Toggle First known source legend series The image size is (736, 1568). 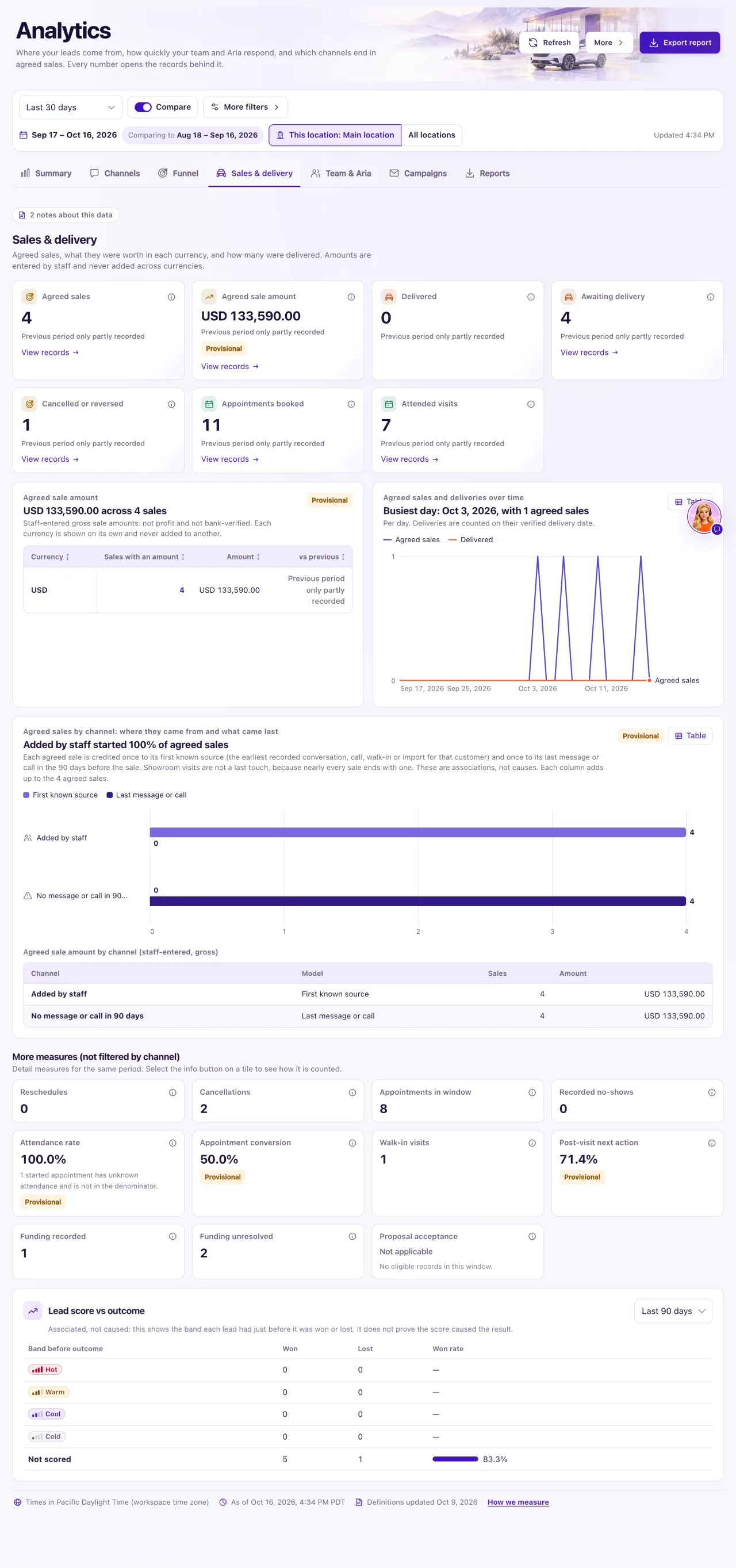[x=60, y=795]
